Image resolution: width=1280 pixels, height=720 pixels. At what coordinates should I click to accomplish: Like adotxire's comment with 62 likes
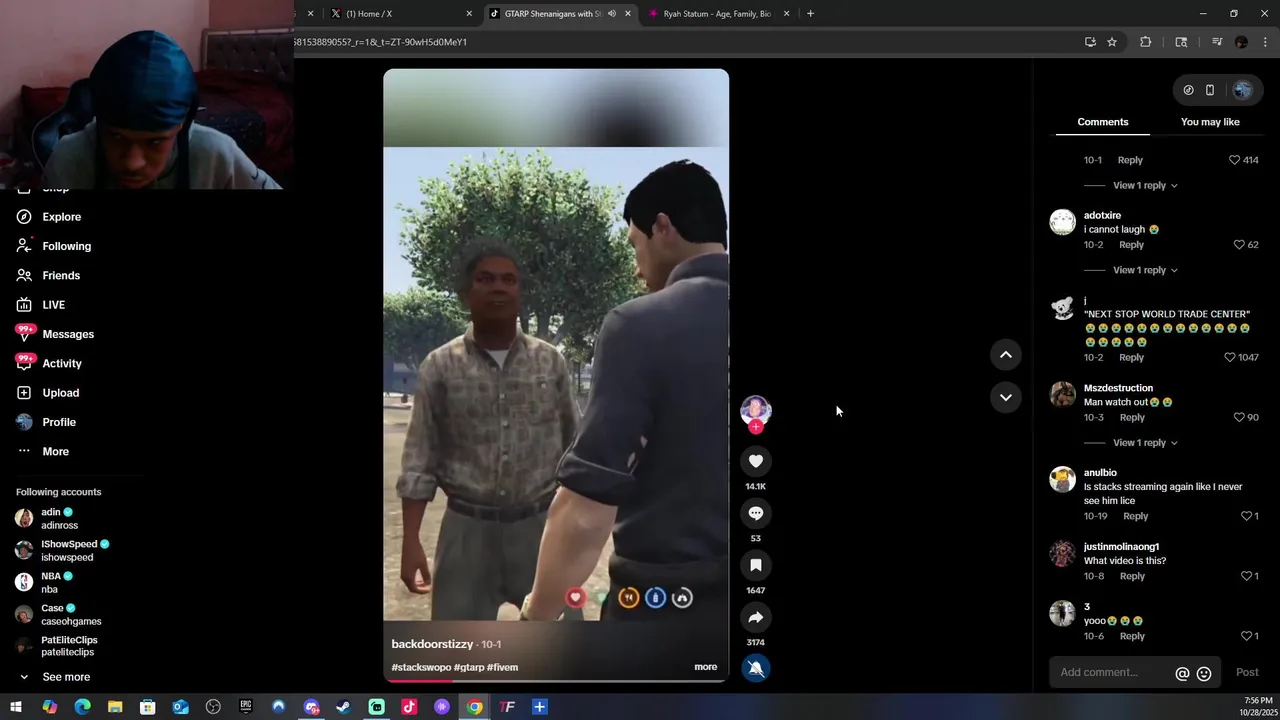(1239, 245)
